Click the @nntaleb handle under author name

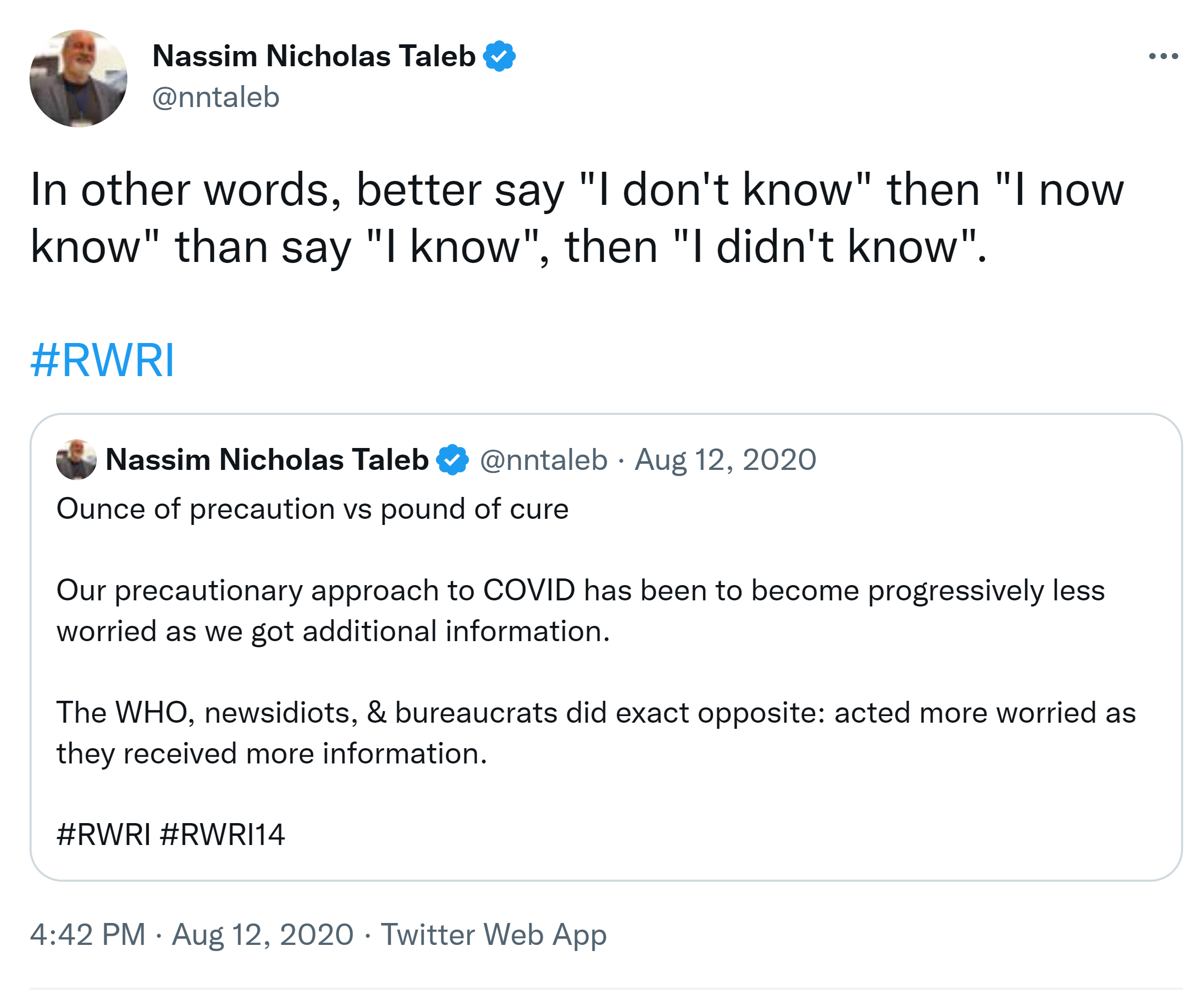pyautogui.click(x=216, y=97)
